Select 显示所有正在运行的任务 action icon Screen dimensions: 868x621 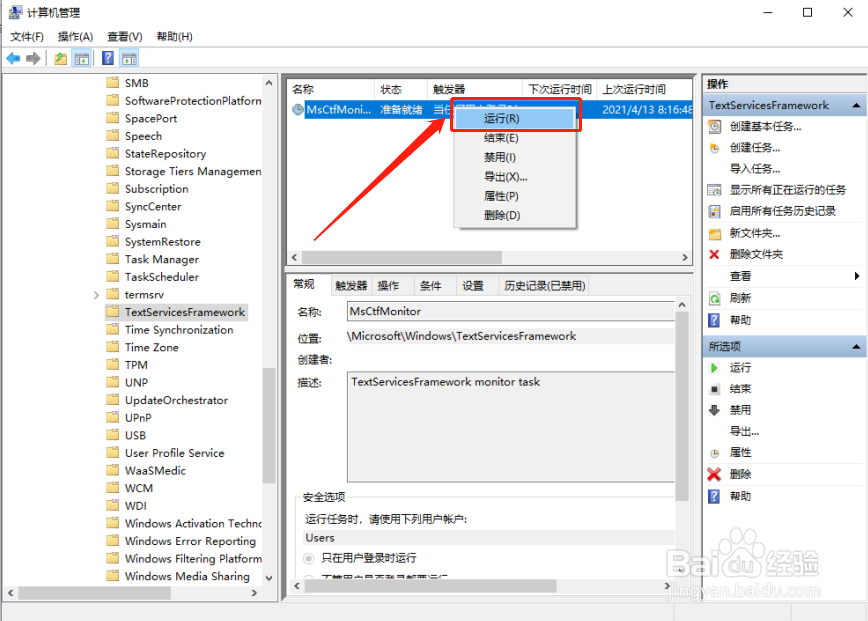click(716, 187)
